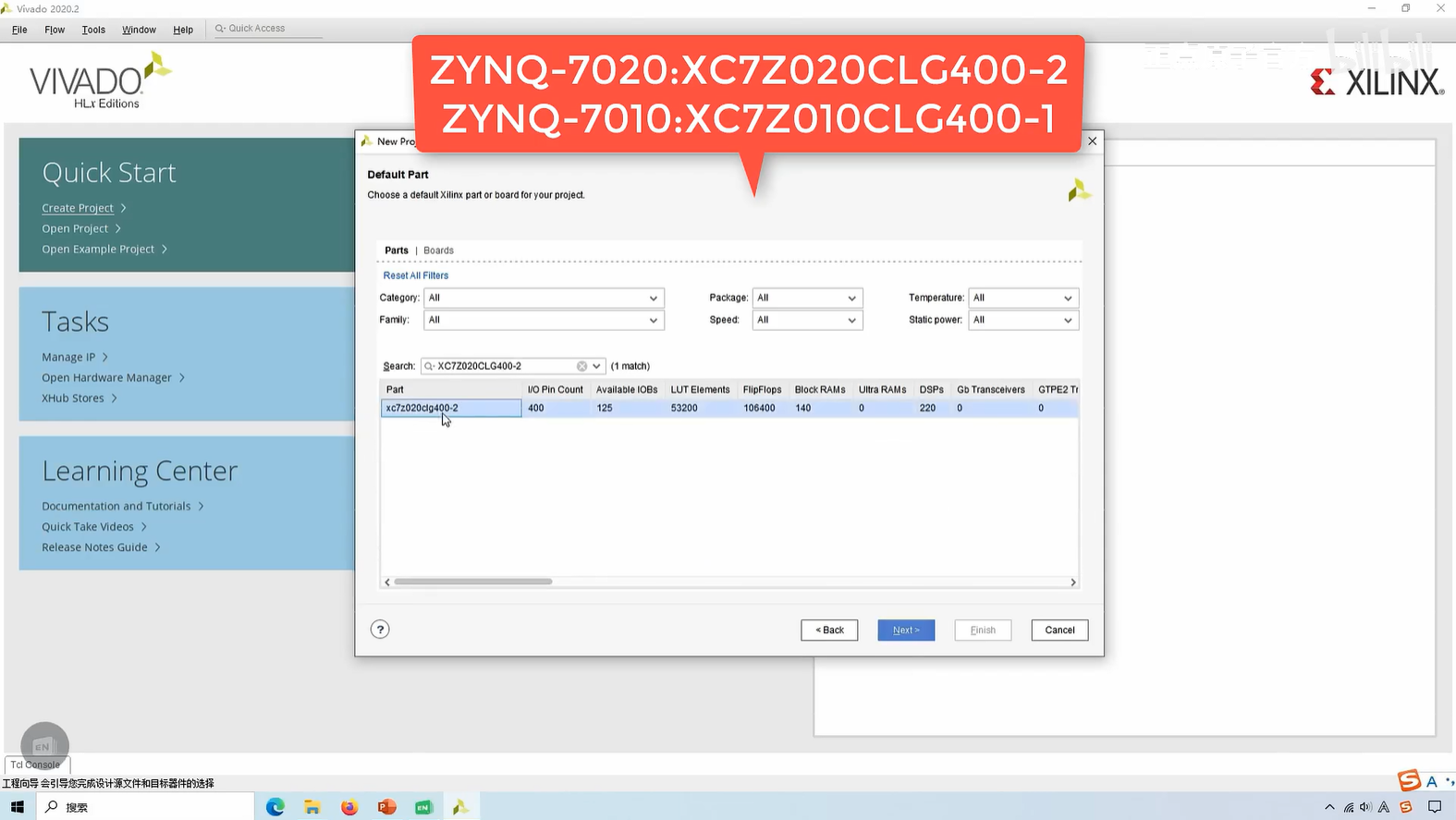Sort by Gb Transceivers column
The image size is (1456, 820).
991,389
